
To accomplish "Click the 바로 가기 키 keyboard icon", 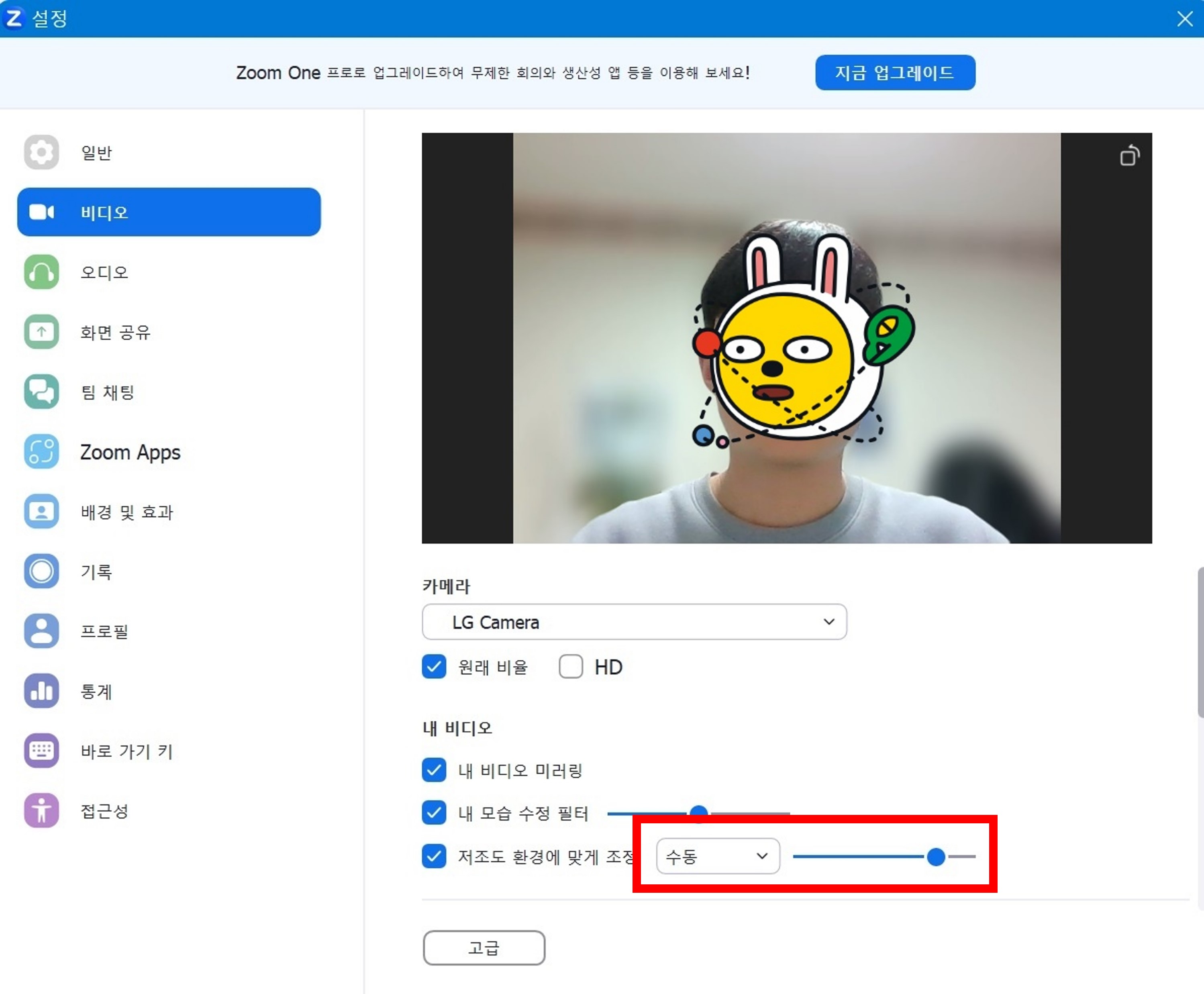I will (41, 751).
